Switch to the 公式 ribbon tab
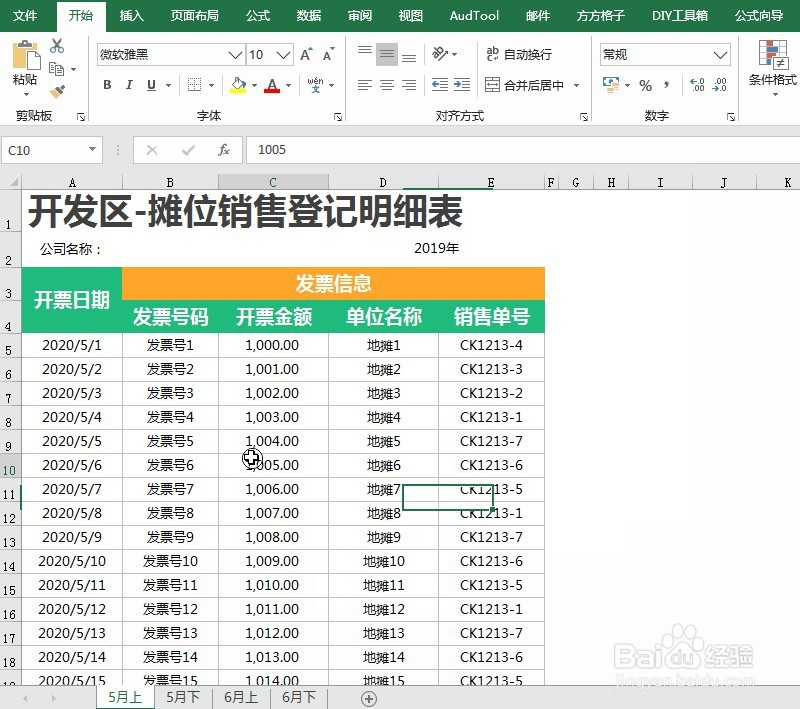Image resolution: width=800 pixels, height=709 pixels. [257, 16]
